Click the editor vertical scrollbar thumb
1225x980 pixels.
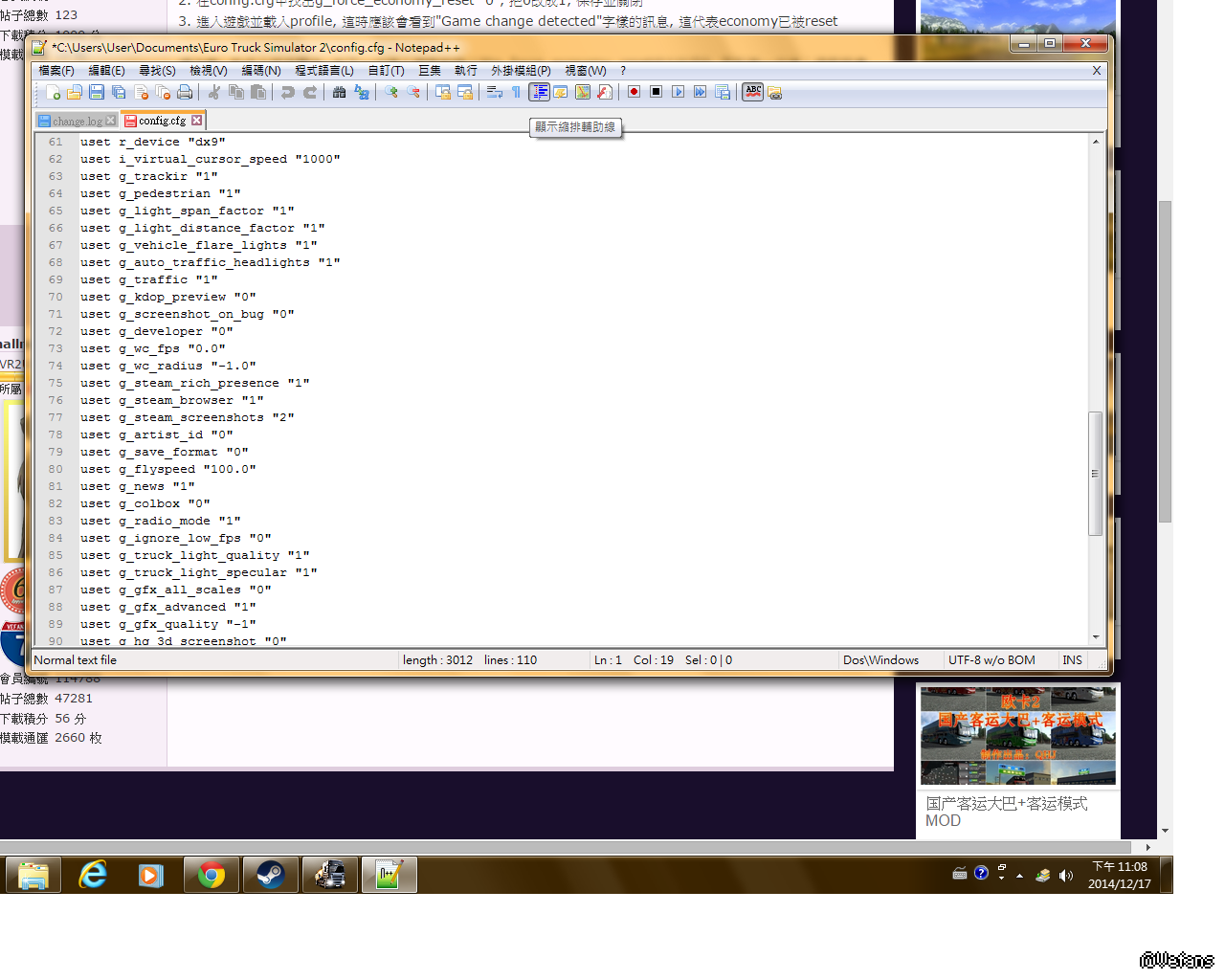[x=1095, y=474]
